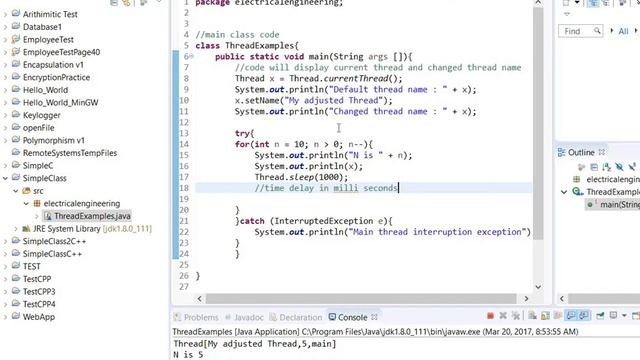Screen dimensions: 640x360
Task: Toggle Show Console on standard error change
Action: [x=584, y=316]
